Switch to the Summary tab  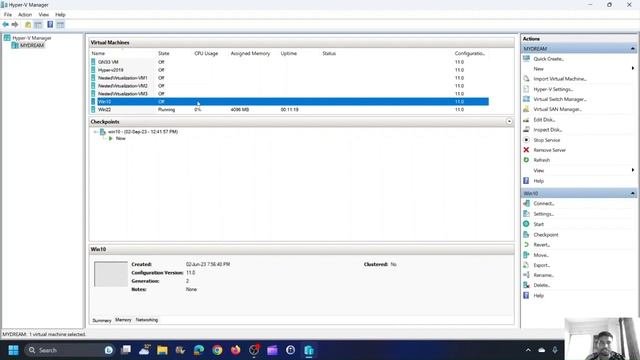(102, 320)
